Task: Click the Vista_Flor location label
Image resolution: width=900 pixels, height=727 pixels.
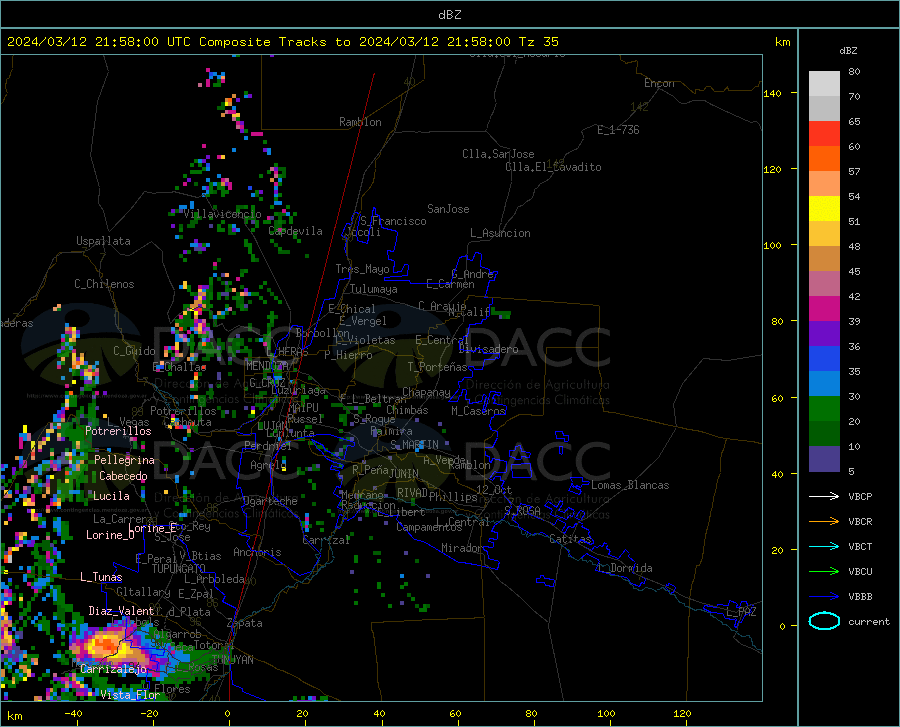Action: tap(130, 695)
